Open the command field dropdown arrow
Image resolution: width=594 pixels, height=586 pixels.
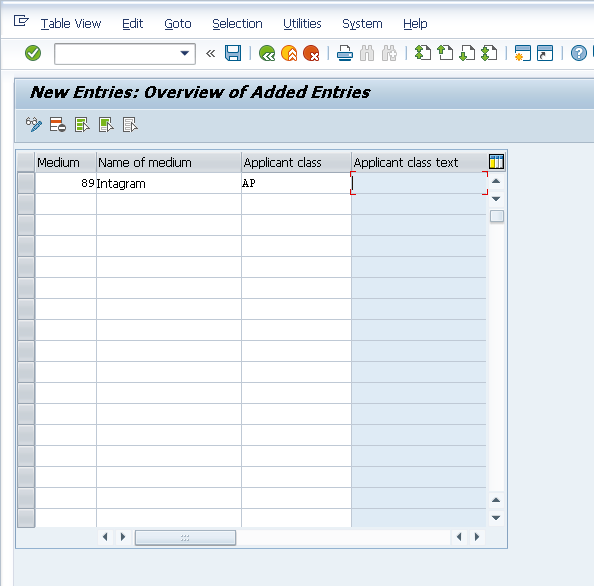(x=184, y=53)
